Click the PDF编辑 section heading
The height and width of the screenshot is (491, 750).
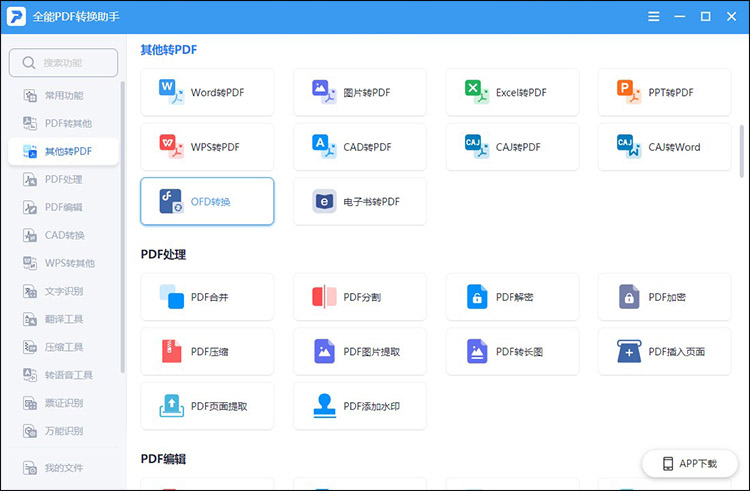point(163,459)
